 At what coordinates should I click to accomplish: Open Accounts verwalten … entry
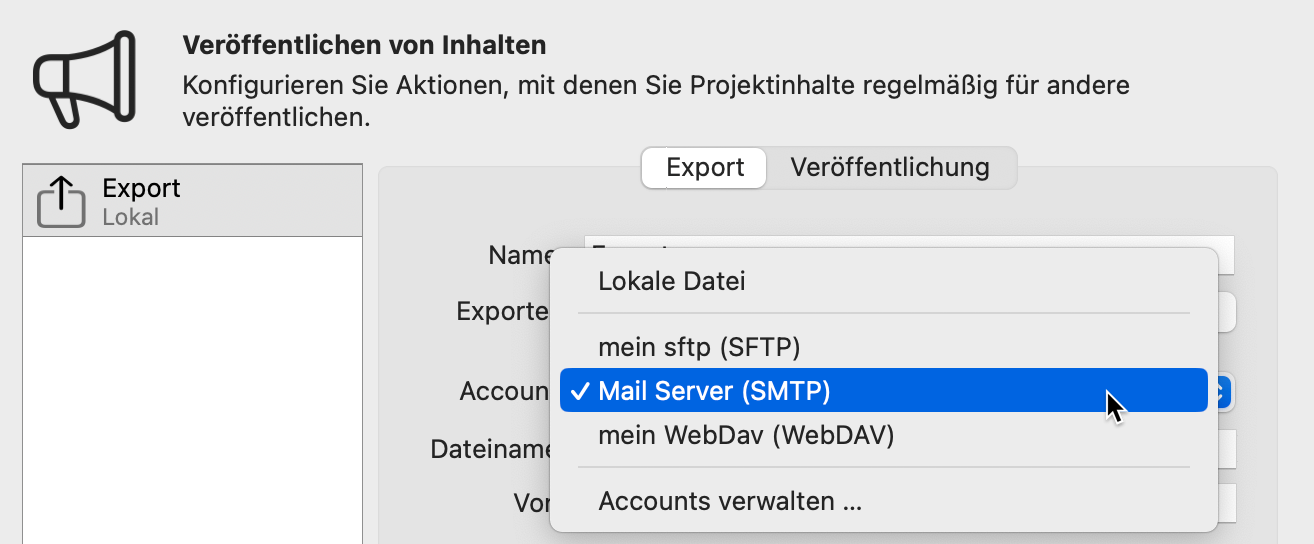(x=730, y=501)
